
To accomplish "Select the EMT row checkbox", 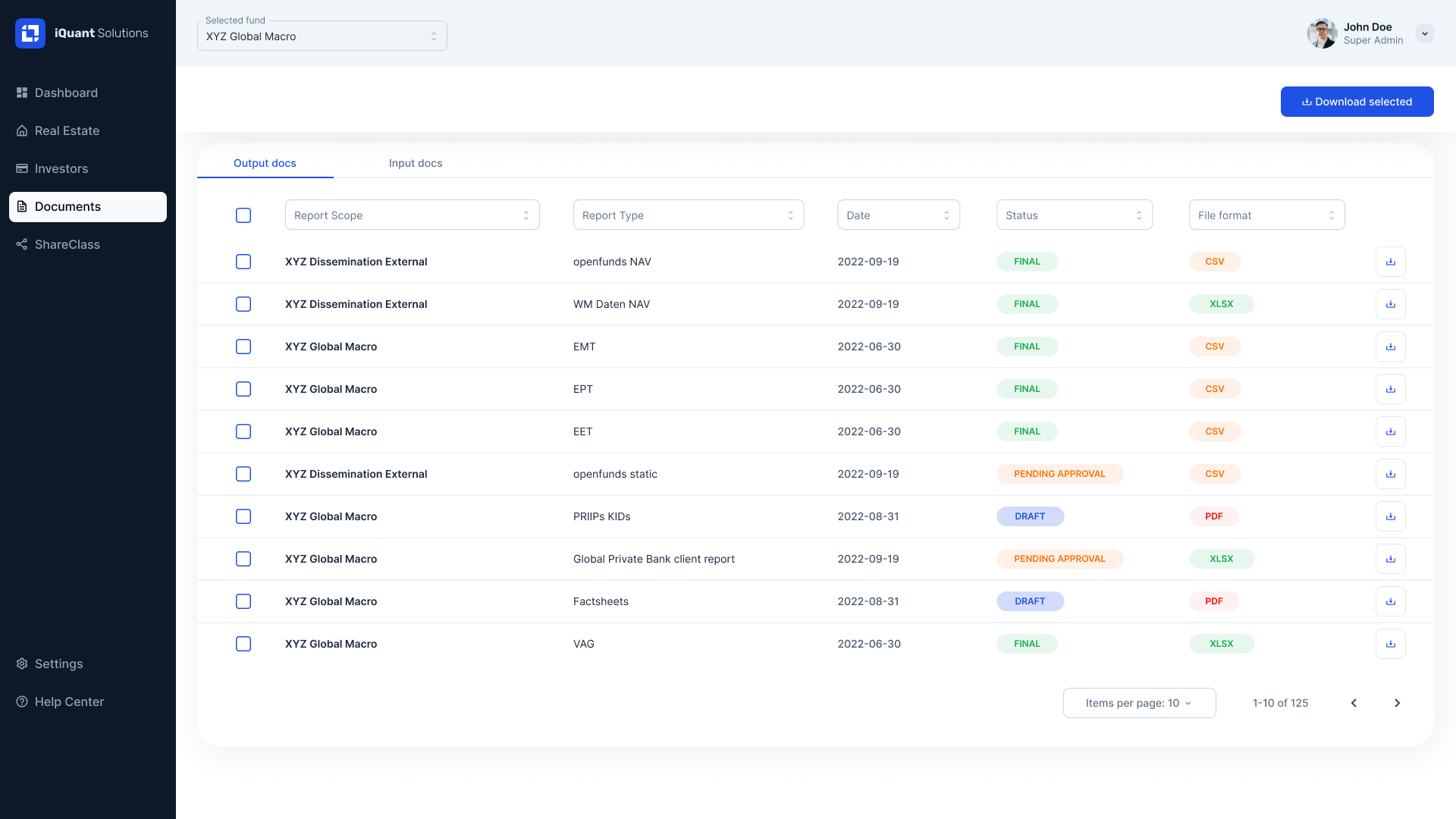I will coord(243,347).
